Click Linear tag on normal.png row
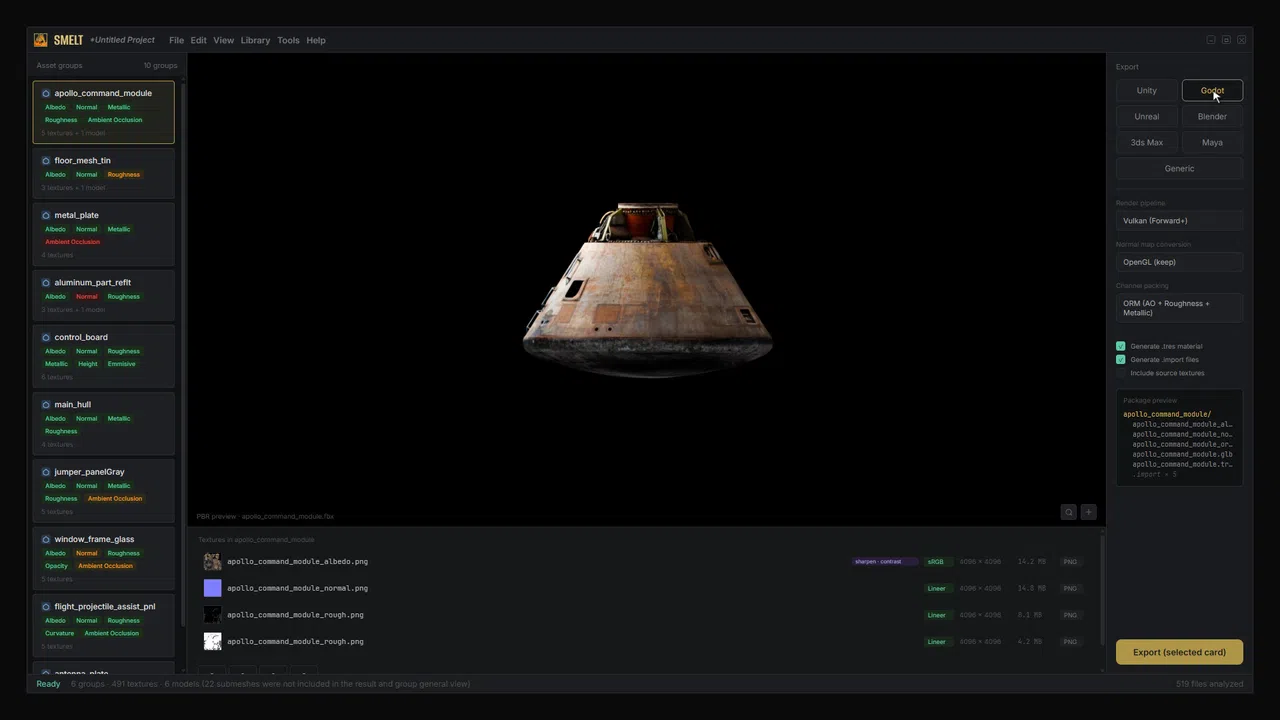 (x=936, y=588)
